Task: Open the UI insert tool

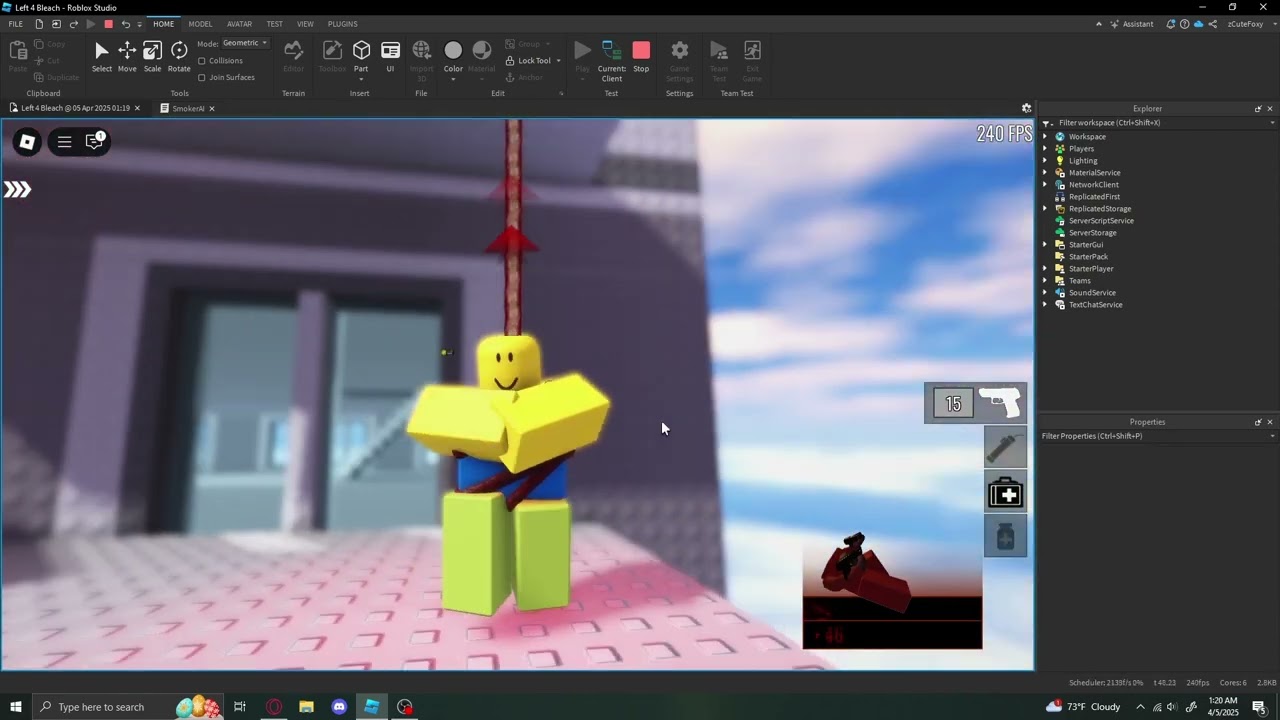Action: 390,56
